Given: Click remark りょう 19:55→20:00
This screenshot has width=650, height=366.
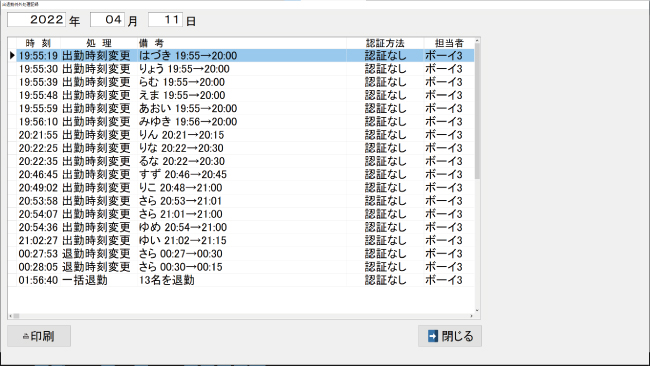Looking at the screenshot, I should [184, 69].
